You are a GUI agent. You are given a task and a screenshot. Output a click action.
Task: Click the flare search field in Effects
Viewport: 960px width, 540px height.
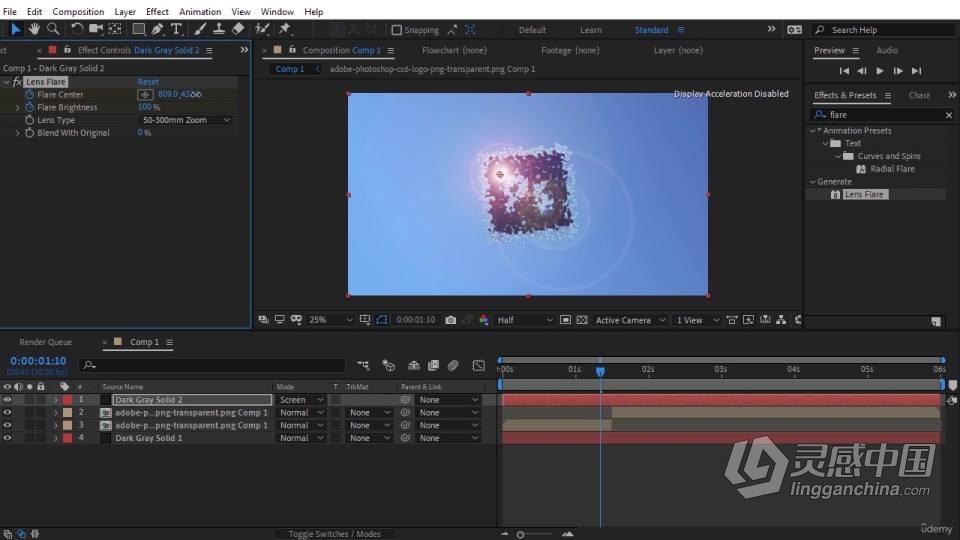(882, 115)
